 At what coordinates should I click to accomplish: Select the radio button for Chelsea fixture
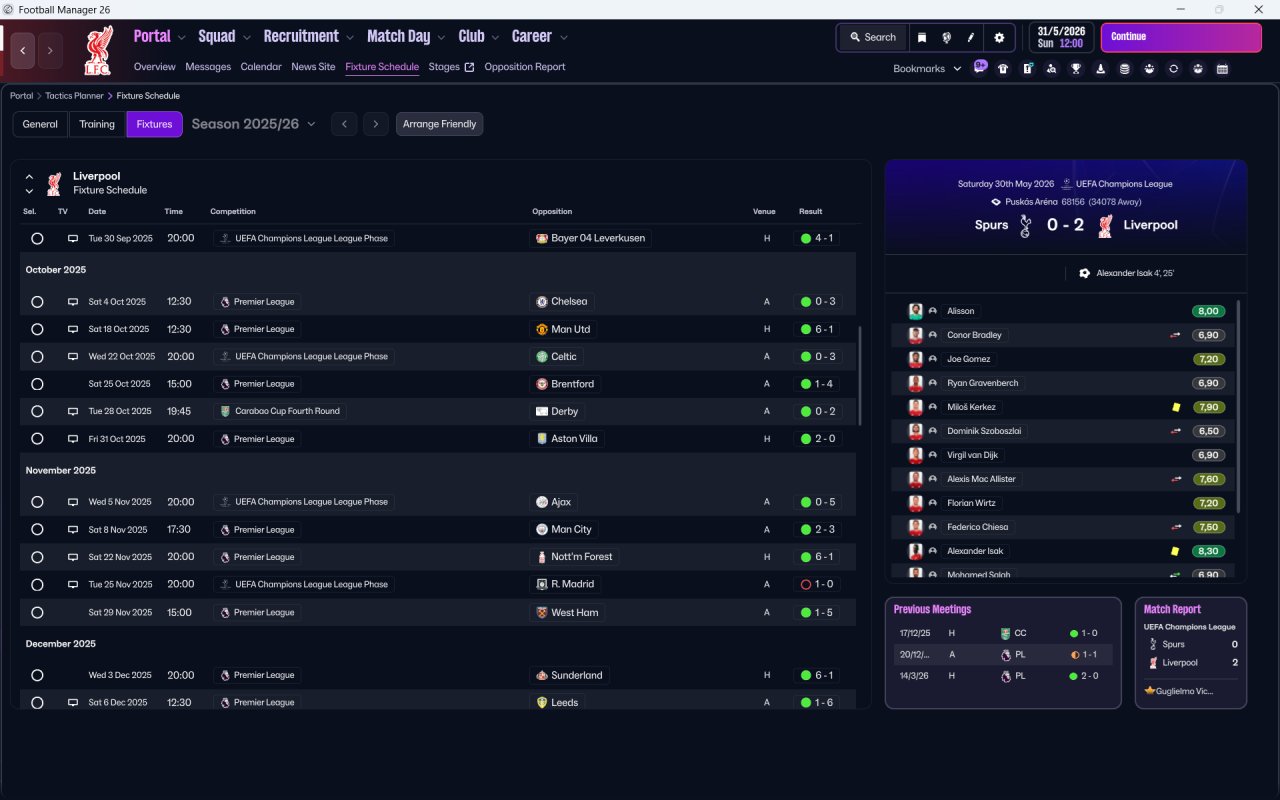pyautogui.click(x=37, y=302)
